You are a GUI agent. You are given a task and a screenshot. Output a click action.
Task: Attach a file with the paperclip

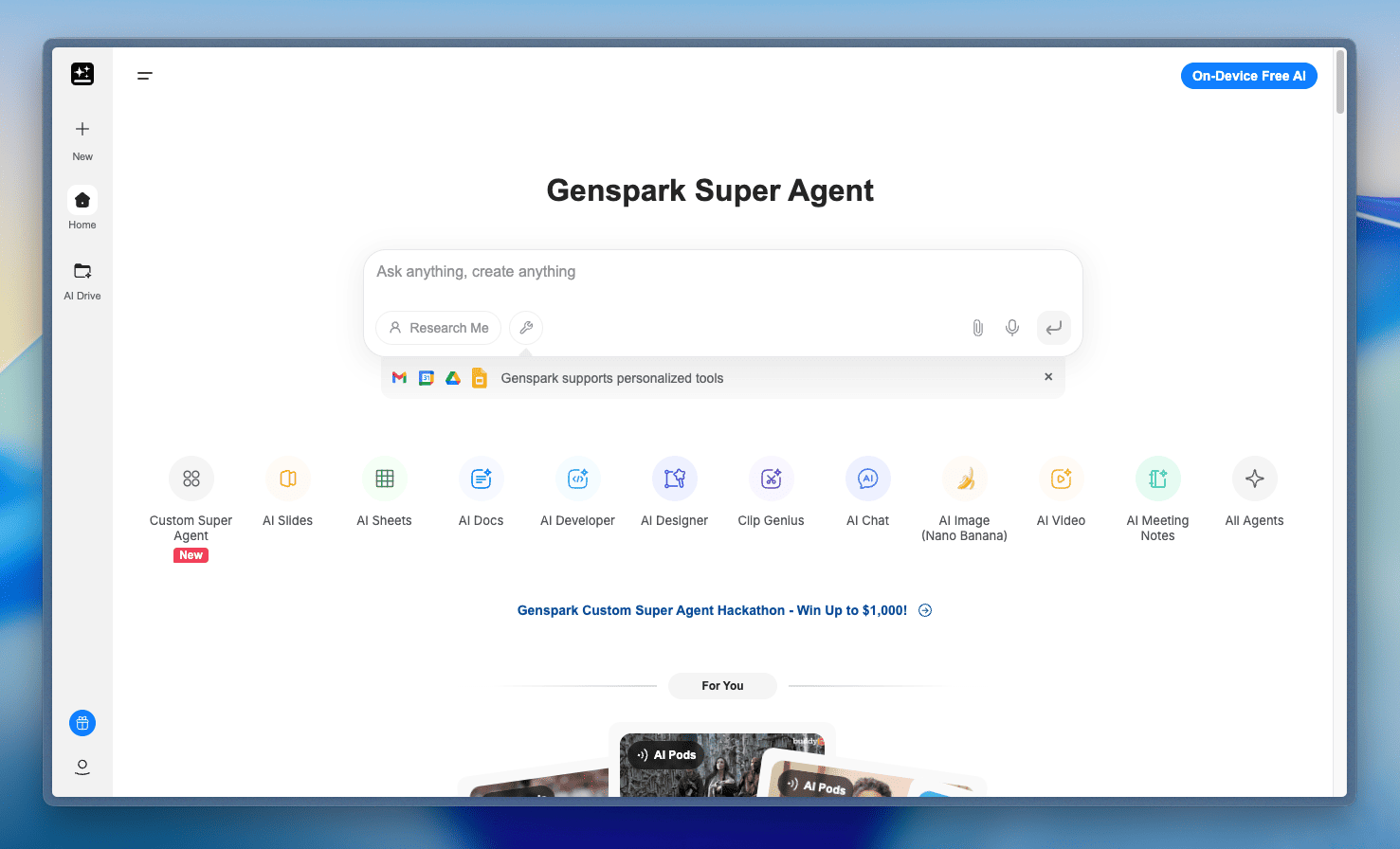tap(977, 328)
